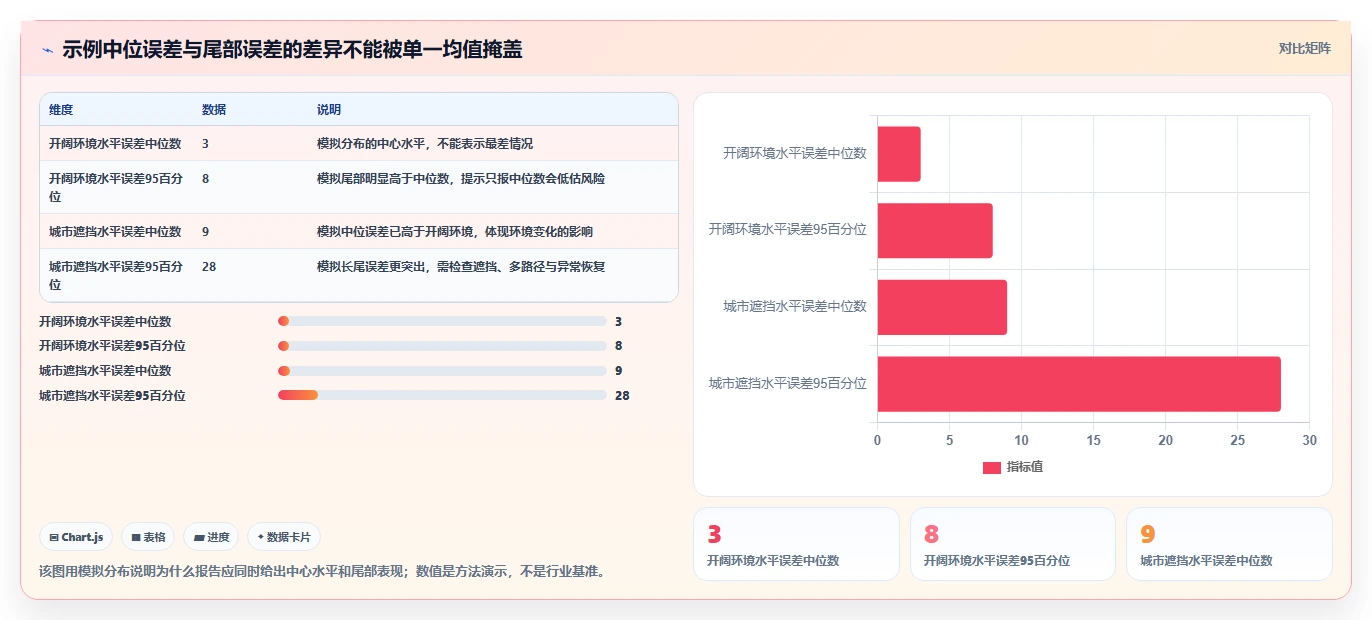The image size is (1372, 620).
Task: Click the 说明 column header
Action: (329, 109)
